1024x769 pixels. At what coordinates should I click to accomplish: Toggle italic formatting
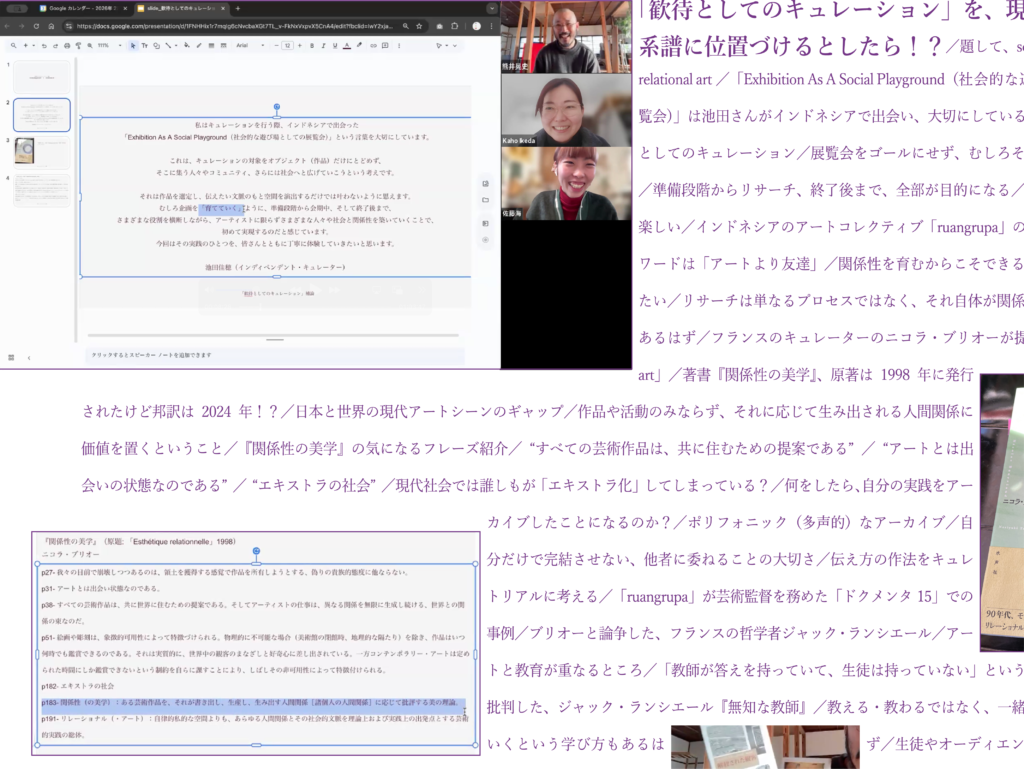[x=323, y=45]
